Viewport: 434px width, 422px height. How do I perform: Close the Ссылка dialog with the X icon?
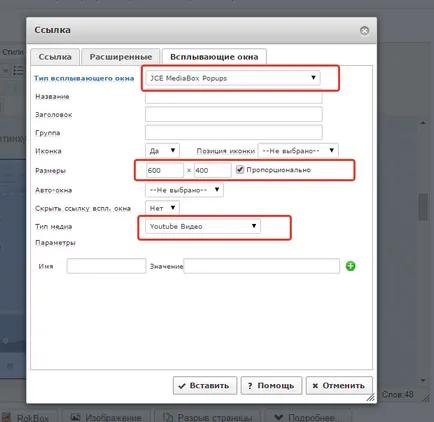[x=364, y=31]
